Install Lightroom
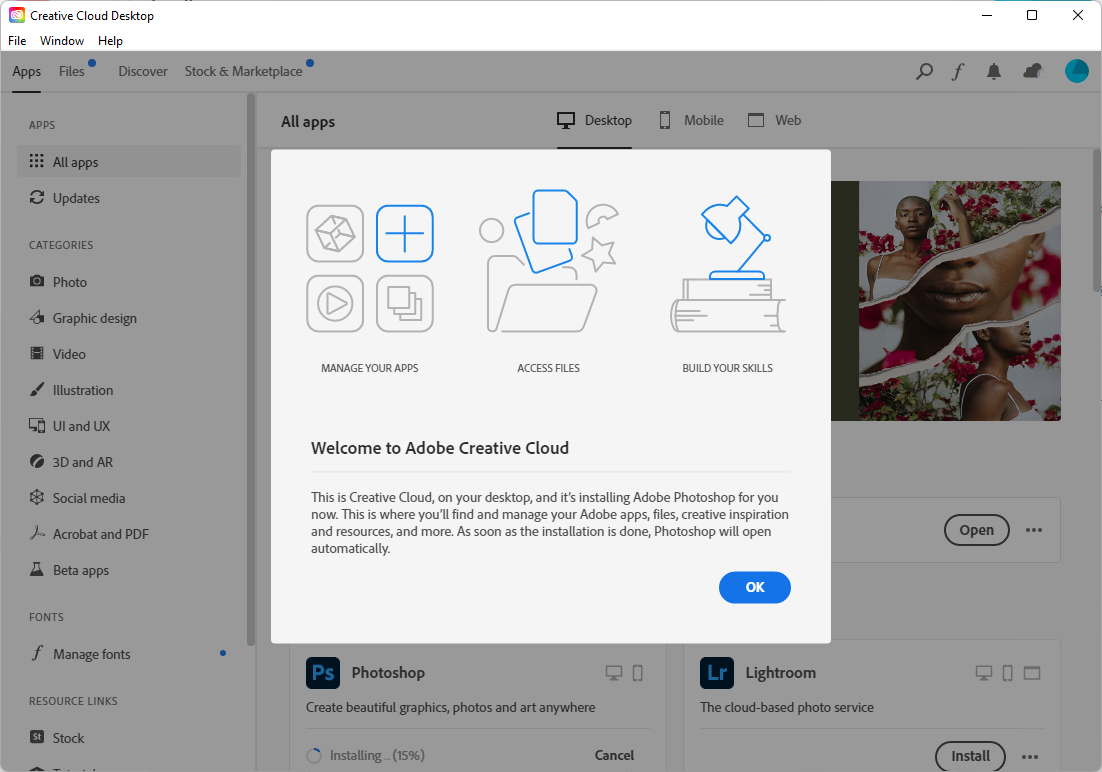1102x772 pixels. pyautogui.click(x=970, y=756)
